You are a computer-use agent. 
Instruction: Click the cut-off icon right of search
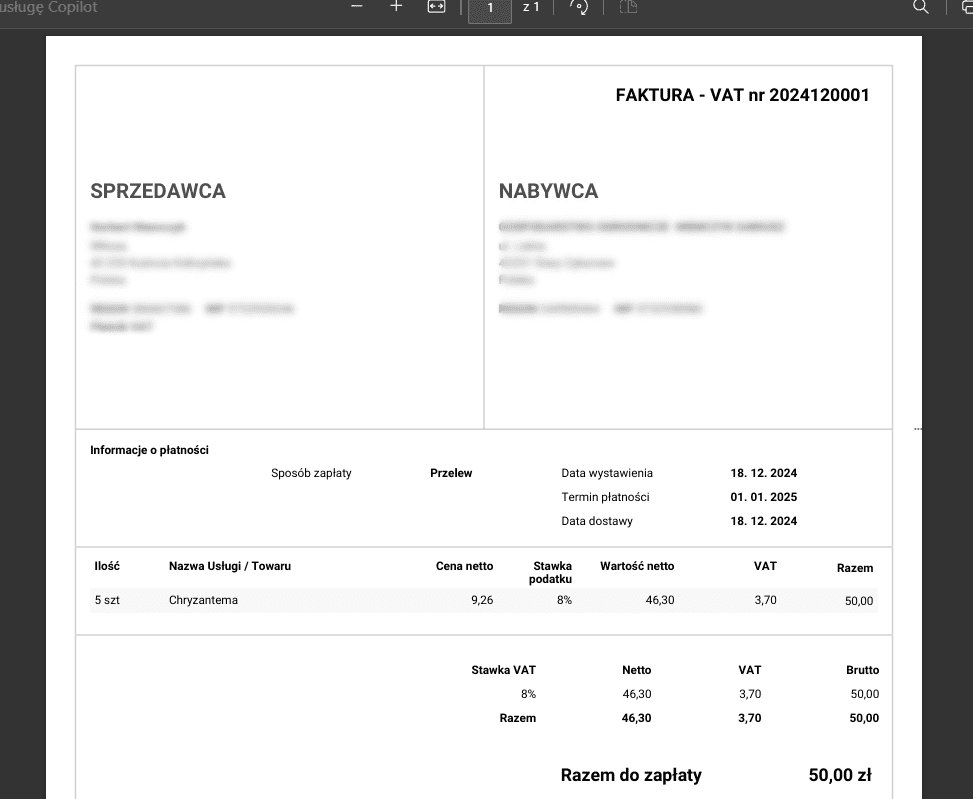click(x=964, y=7)
